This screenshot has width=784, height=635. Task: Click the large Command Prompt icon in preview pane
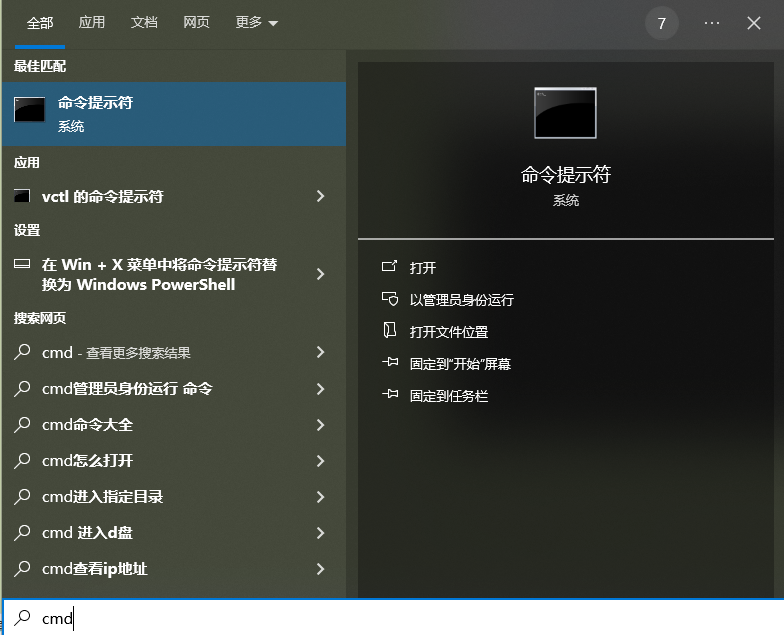click(565, 113)
